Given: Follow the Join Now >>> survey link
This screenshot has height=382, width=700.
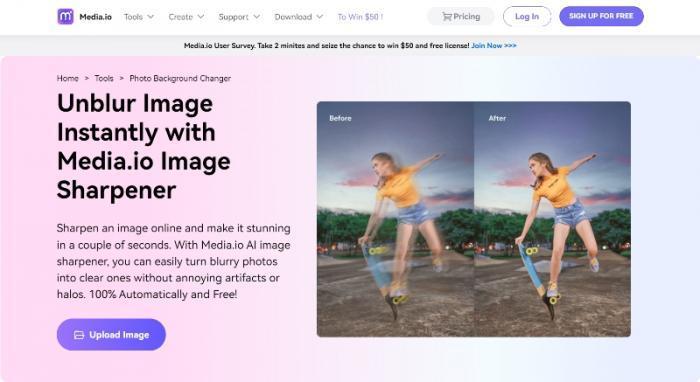Looking at the screenshot, I should tap(494, 46).
